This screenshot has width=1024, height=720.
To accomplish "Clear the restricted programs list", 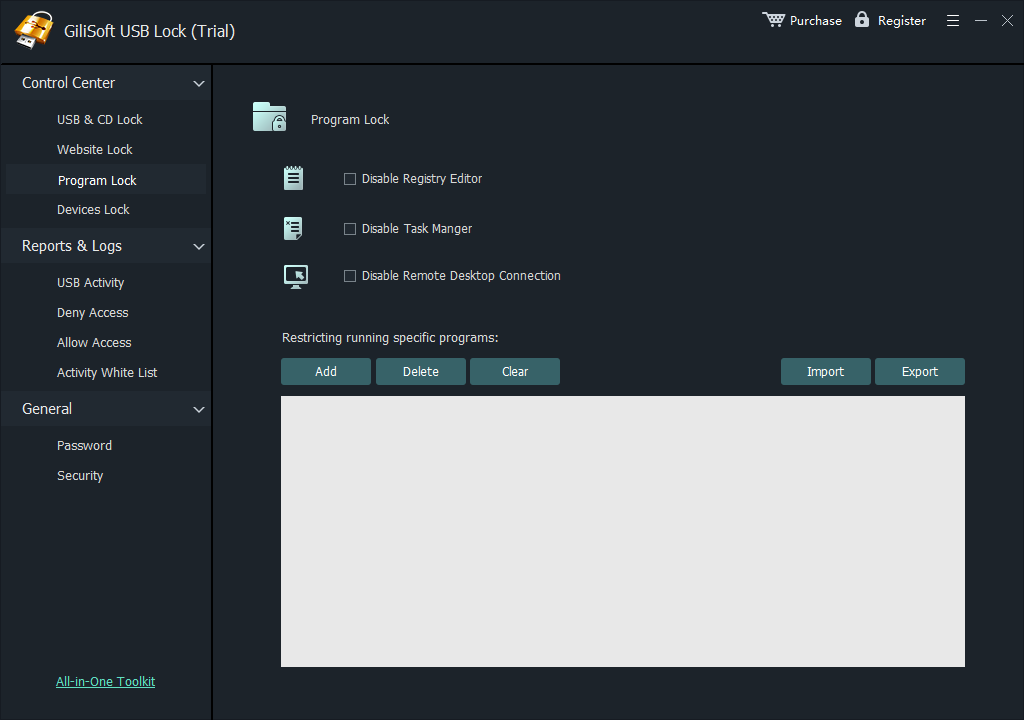I will [515, 372].
